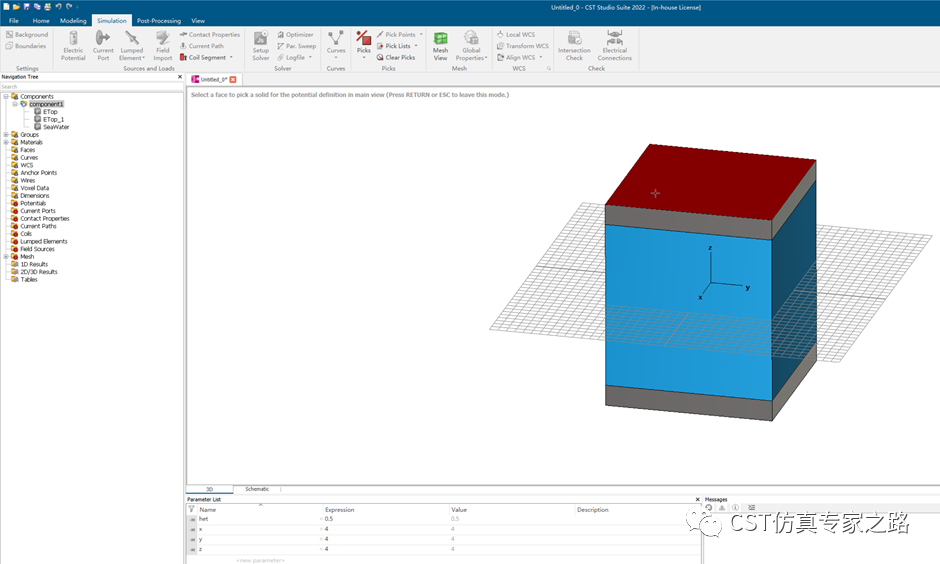Select the SeaWater solid in the tree
Image resolution: width=940 pixels, height=564 pixels.
point(56,127)
